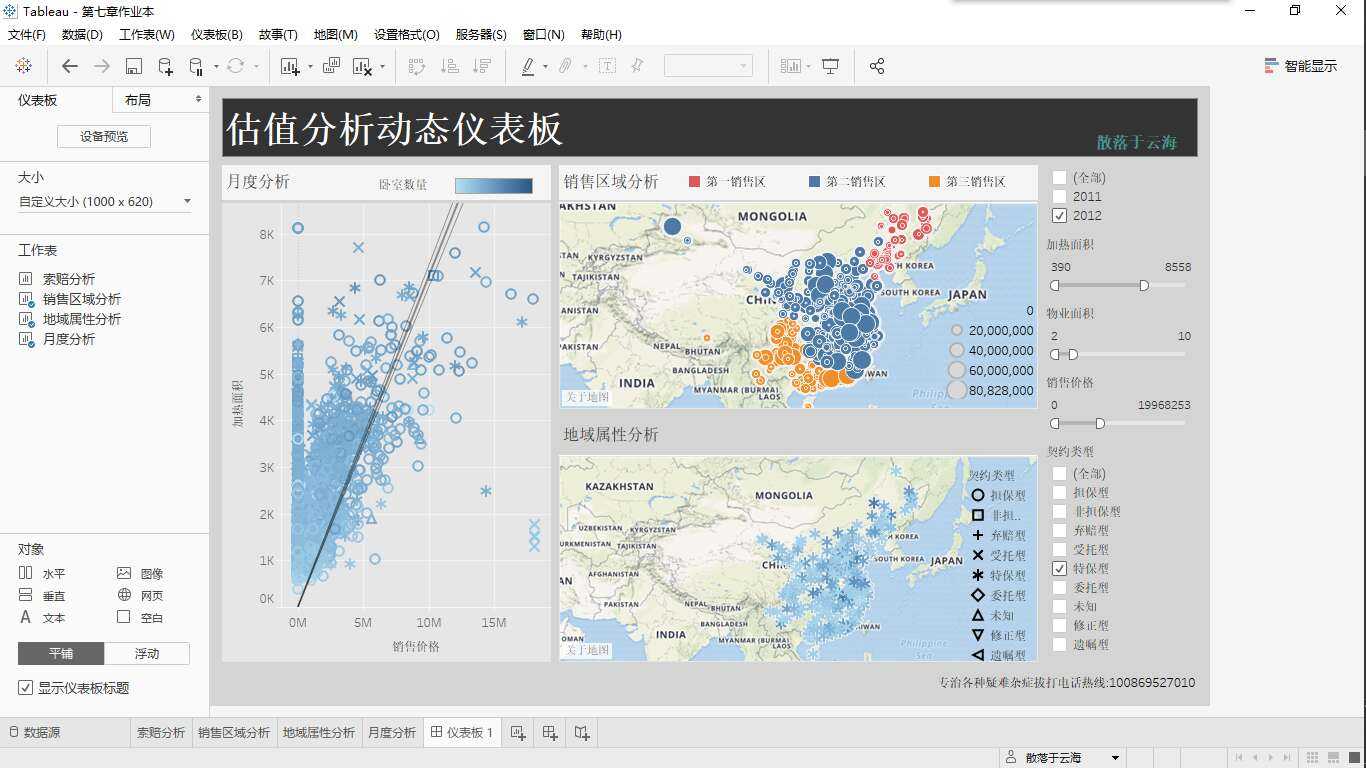Check 委托型 contract type
Viewport: 1366px width, 768px height.
(x=1059, y=588)
